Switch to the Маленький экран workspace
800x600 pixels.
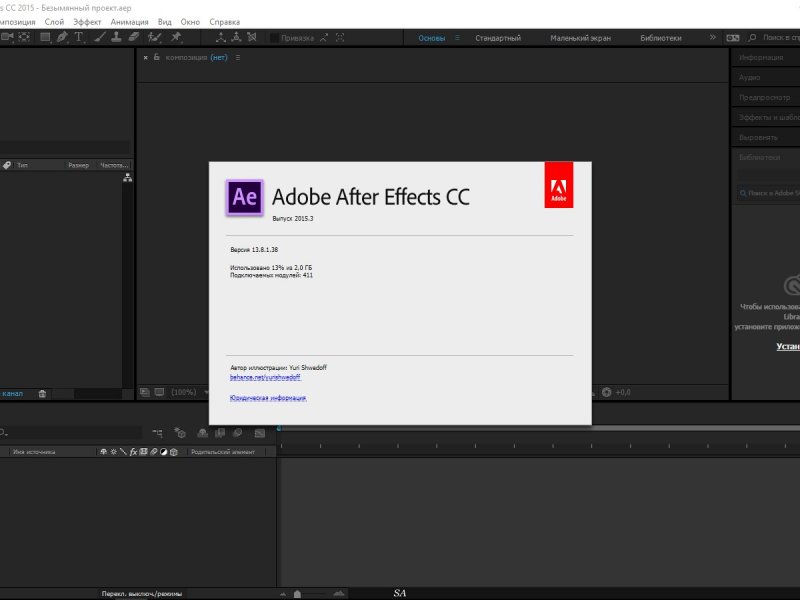pos(580,38)
